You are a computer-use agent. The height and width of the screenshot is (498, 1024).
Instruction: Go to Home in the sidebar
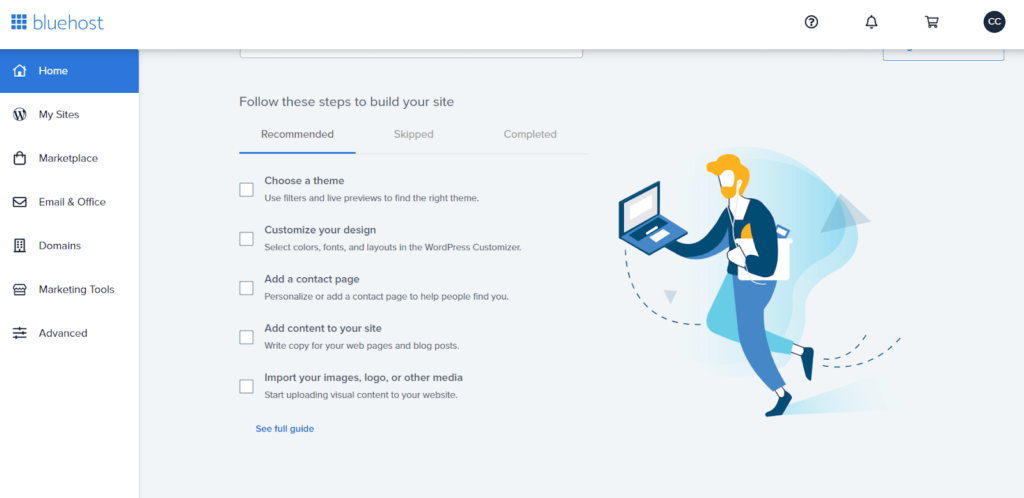69,70
